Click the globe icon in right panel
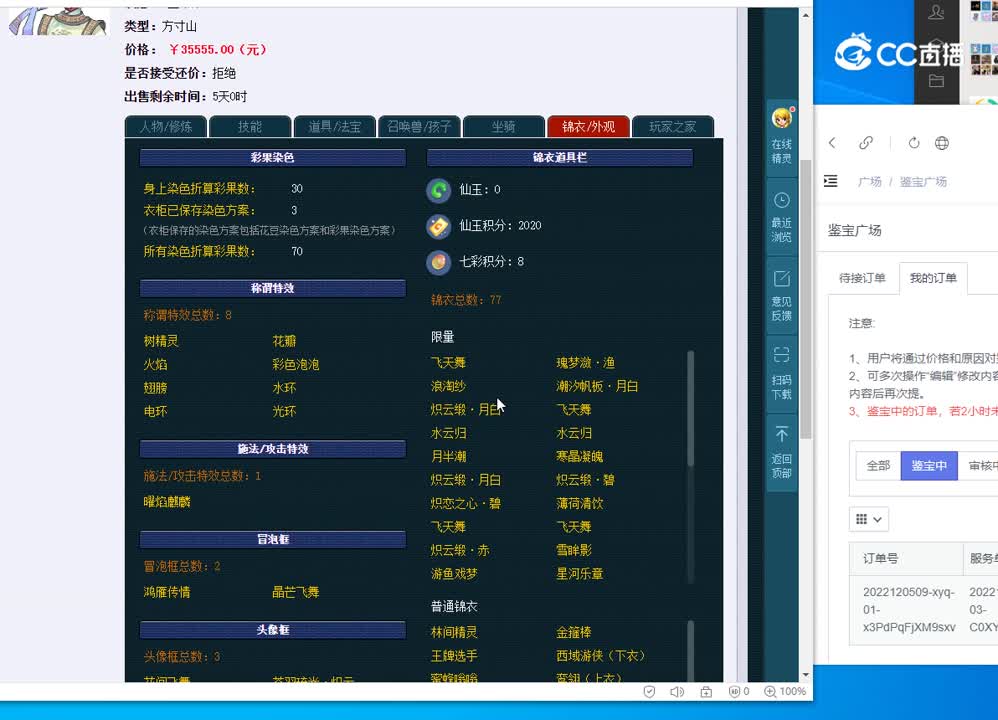This screenshot has height=720, width=998. pyautogui.click(x=942, y=143)
